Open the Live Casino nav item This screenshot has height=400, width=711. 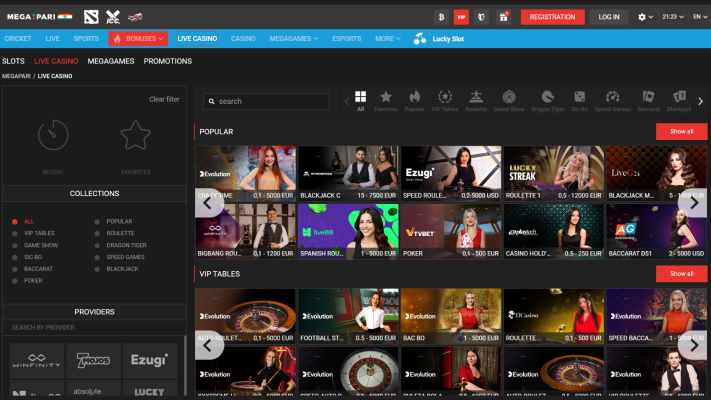[197, 39]
